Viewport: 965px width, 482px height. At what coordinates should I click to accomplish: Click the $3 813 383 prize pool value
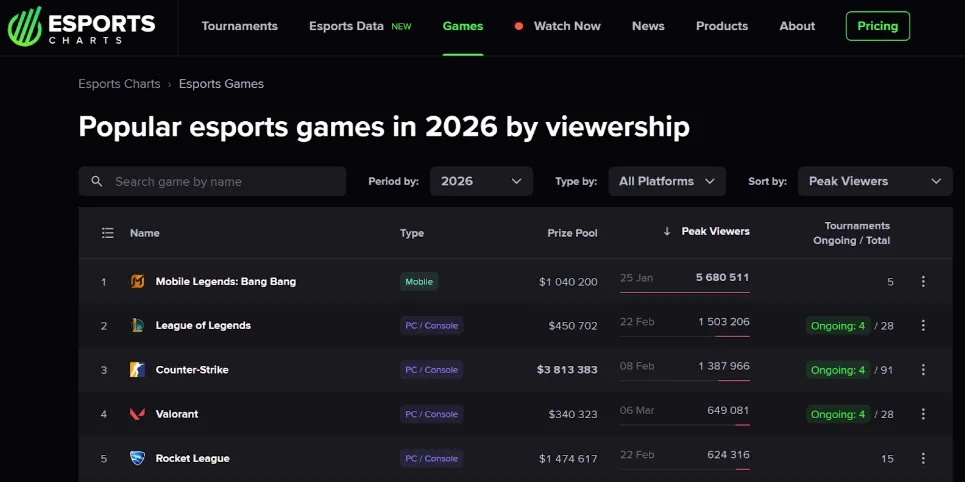[x=567, y=370]
